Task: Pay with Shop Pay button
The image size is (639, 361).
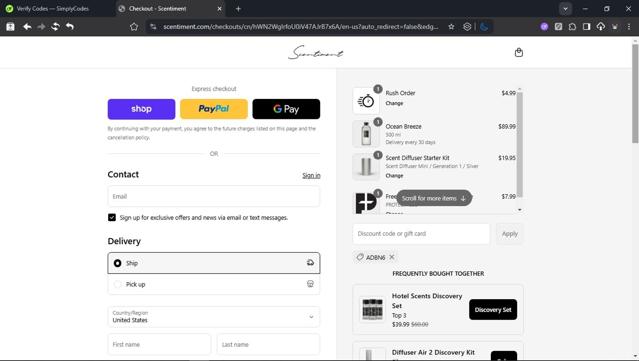Action: coord(141,109)
